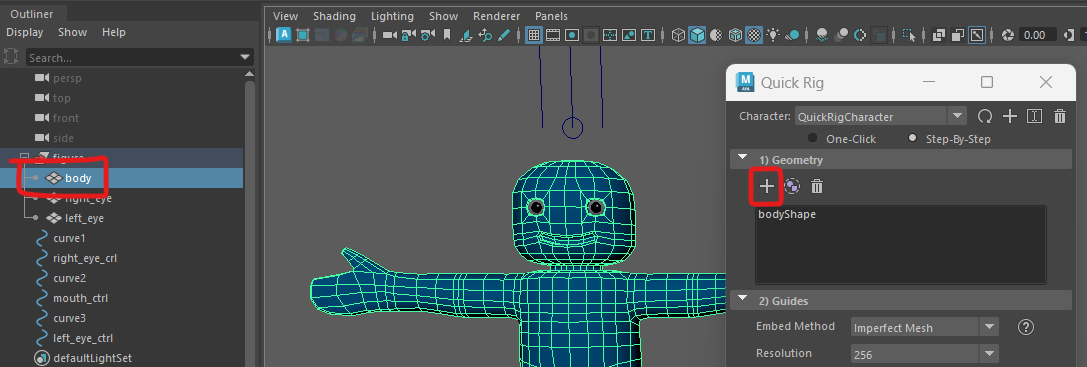Add selected meshes with the Geometry plus icon
Screen dimensions: 1087x367
click(767, 186)
